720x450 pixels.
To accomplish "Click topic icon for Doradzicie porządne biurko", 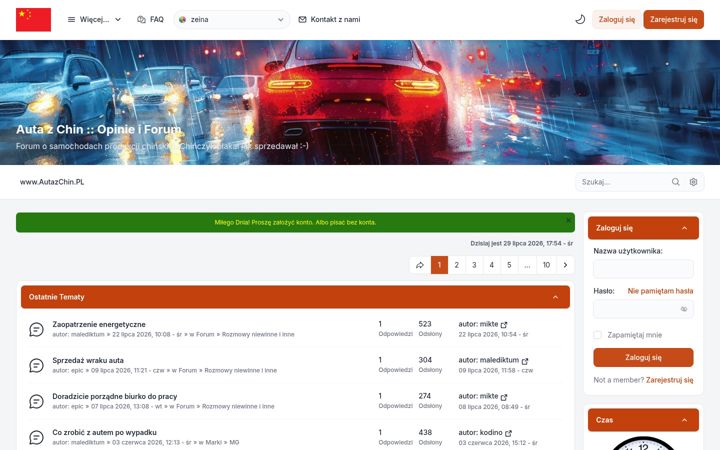I will coord(36,401).
